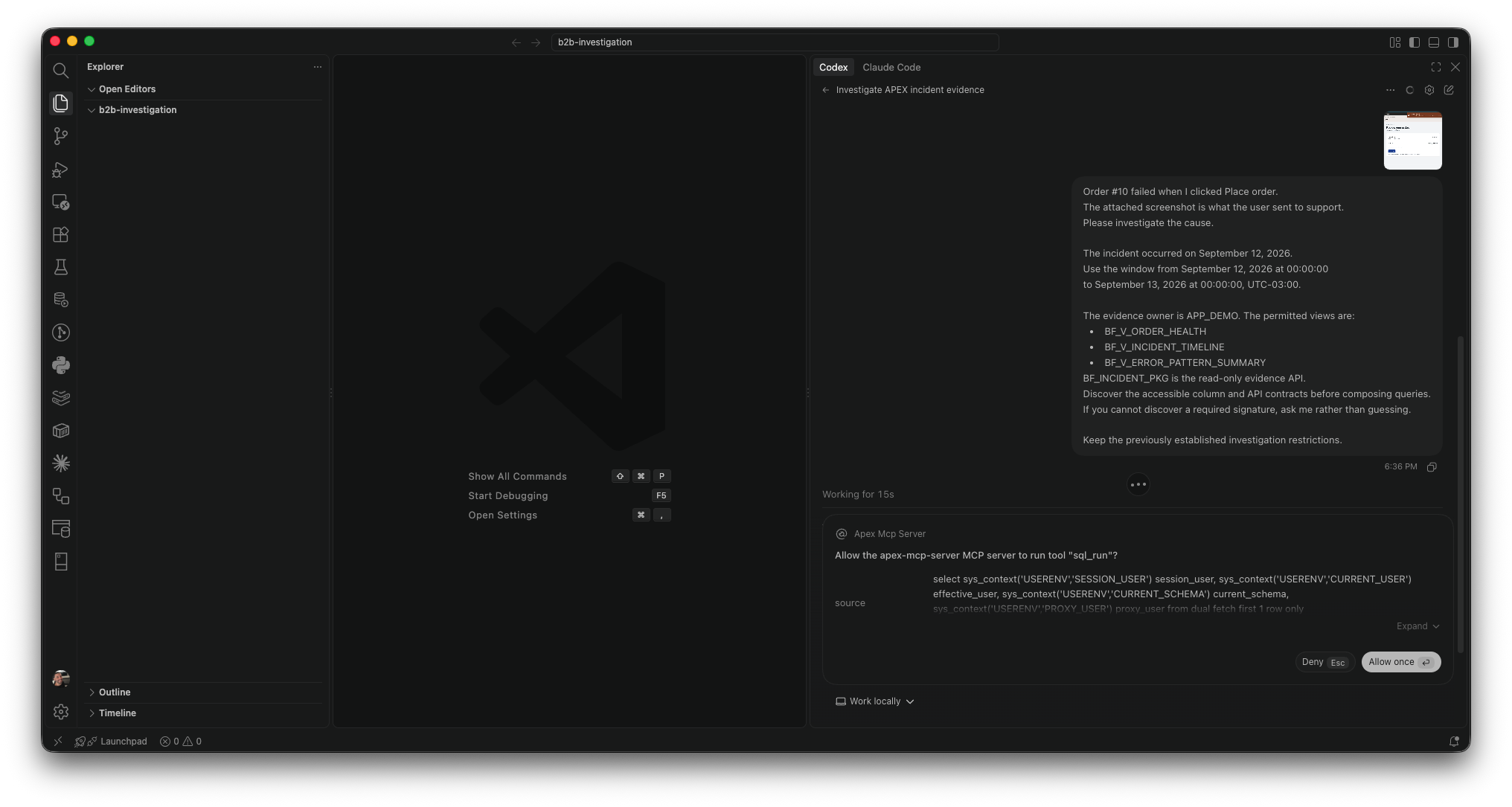Open the account avatar
This screenshot has height=807, width=1512.
coord(61,678)
